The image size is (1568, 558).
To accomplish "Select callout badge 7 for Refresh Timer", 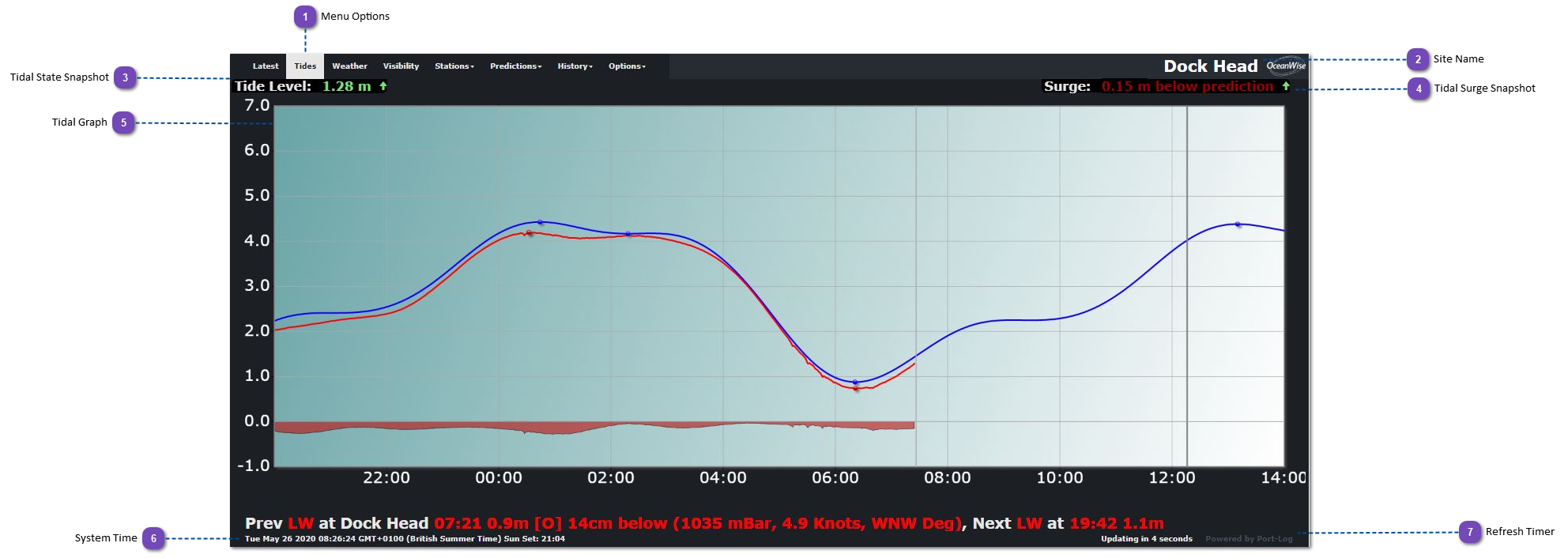I will point(1469,532).
